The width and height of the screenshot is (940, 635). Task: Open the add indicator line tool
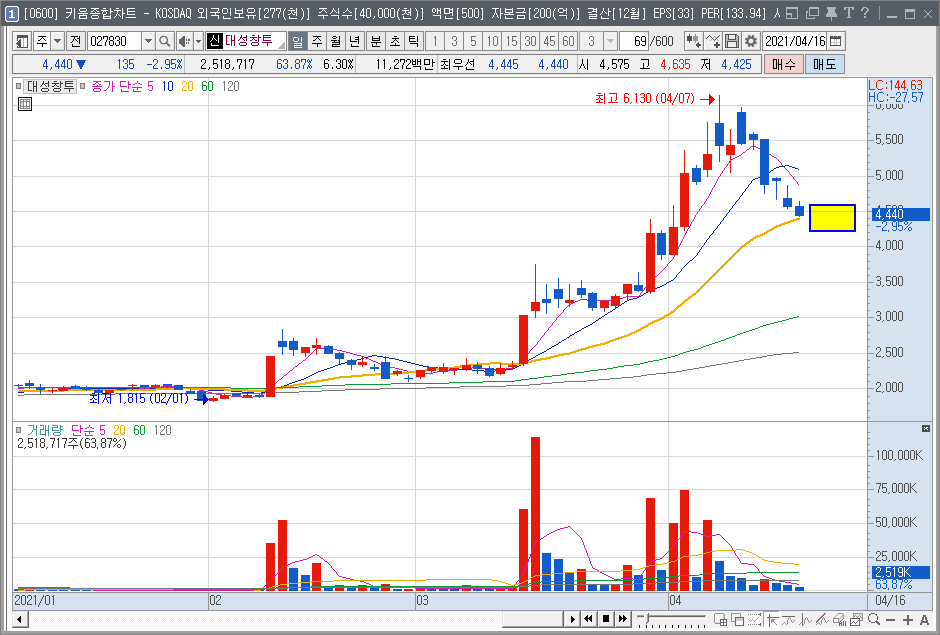click(x=713, y=41)
